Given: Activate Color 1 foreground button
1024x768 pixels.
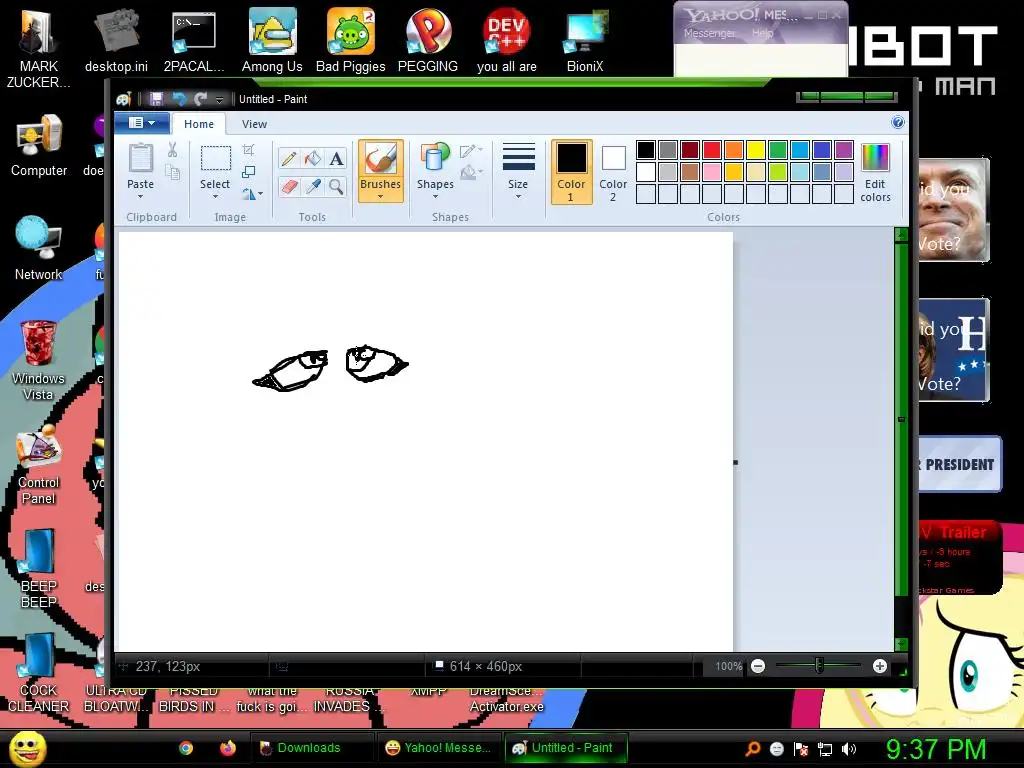Looking at the screenshot, I should tap(571, 171).
